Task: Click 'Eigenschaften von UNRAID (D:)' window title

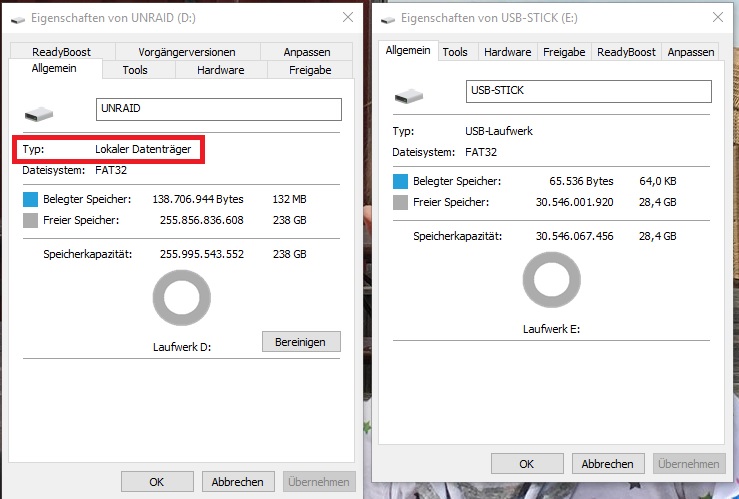Action: [114, 18]
